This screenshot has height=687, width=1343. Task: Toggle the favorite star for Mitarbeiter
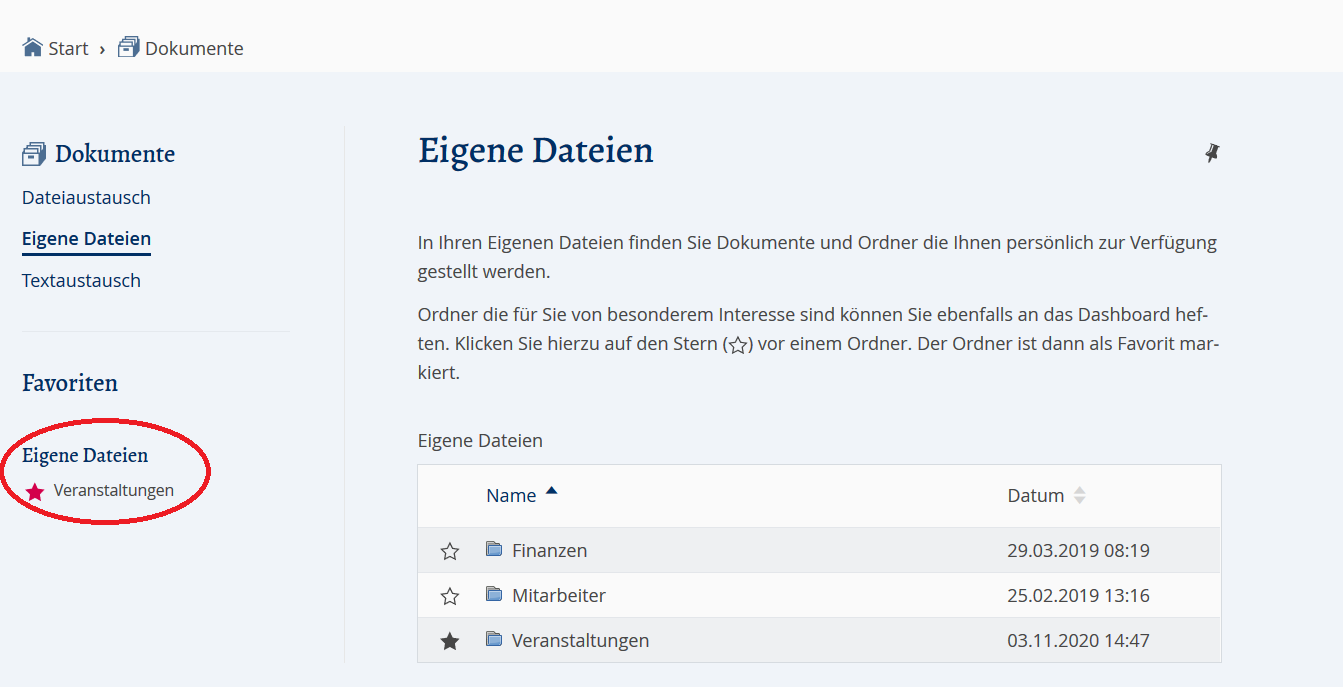coord(449,595)
